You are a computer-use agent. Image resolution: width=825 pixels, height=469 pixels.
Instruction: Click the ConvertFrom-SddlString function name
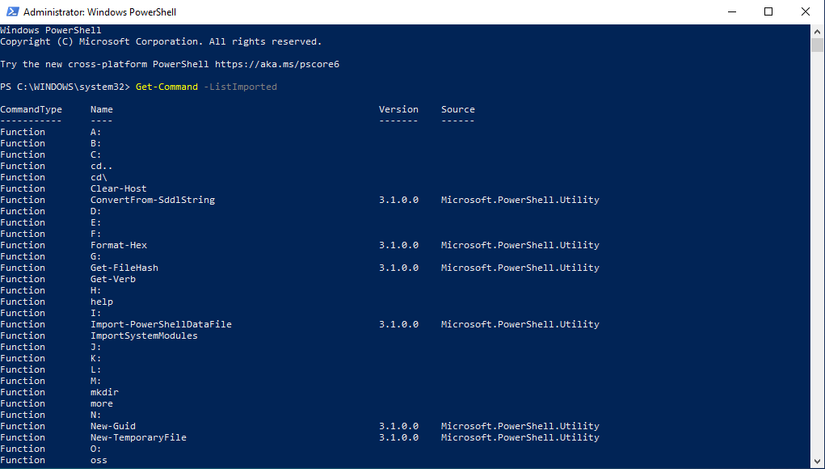tap(152, 200)
